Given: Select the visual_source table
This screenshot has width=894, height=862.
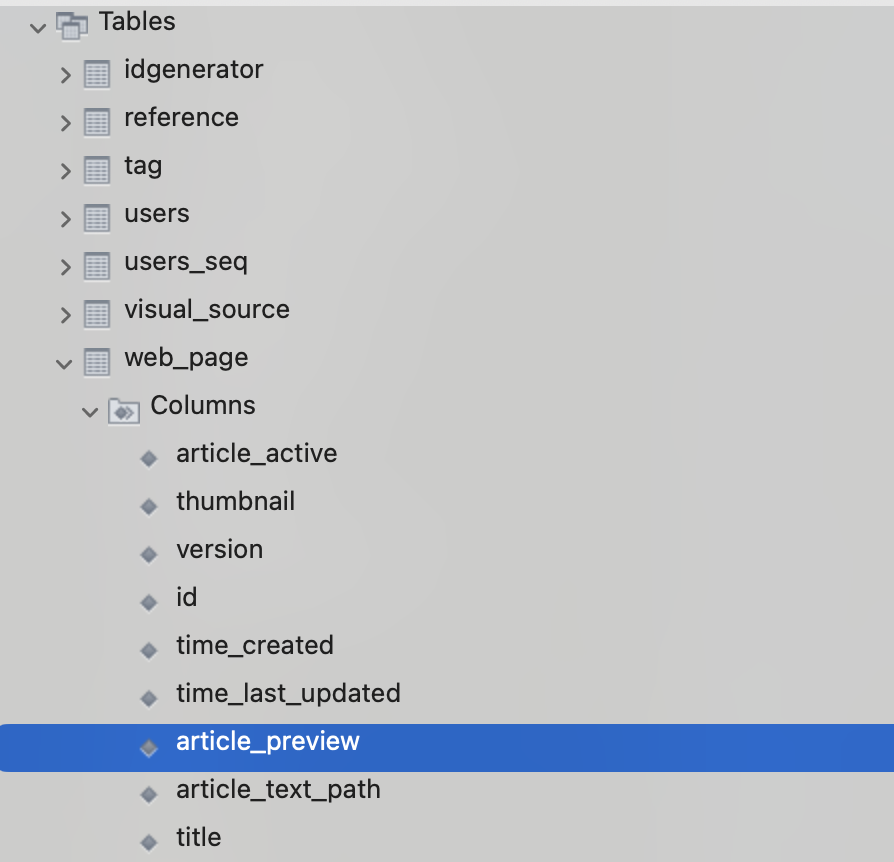Looking at the screenshot, I should coord(207,310).
